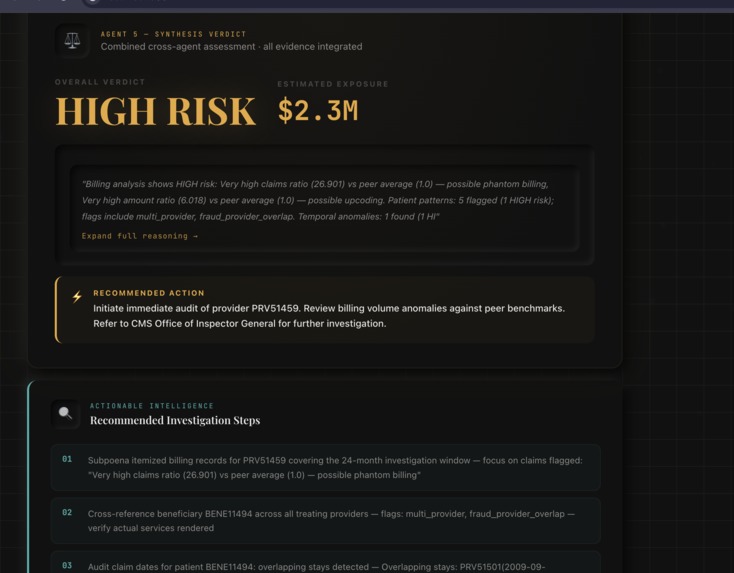Viewport: 734px width, 573px height.
Task: Expand full reasoning link
Action: (139, 236)
